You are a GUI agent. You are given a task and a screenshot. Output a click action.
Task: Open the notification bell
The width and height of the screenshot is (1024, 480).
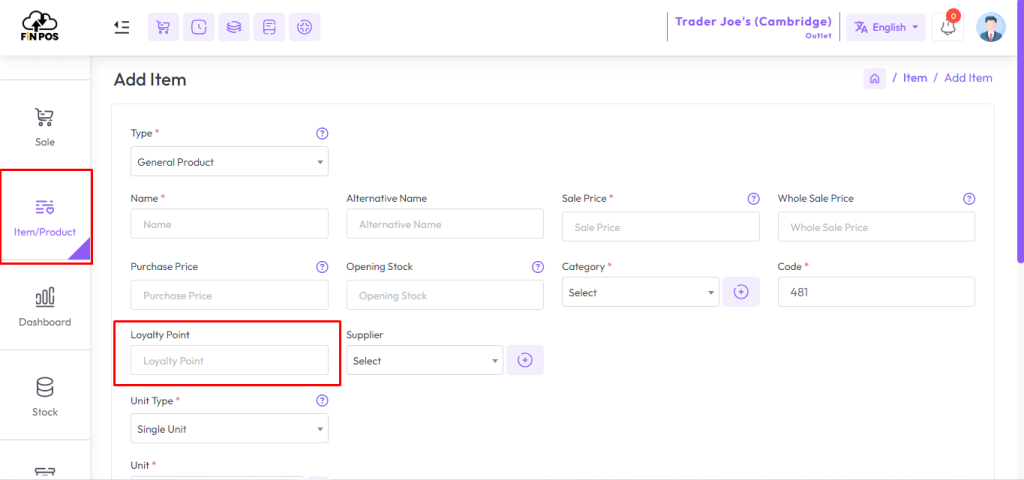[x=948, y=27]
